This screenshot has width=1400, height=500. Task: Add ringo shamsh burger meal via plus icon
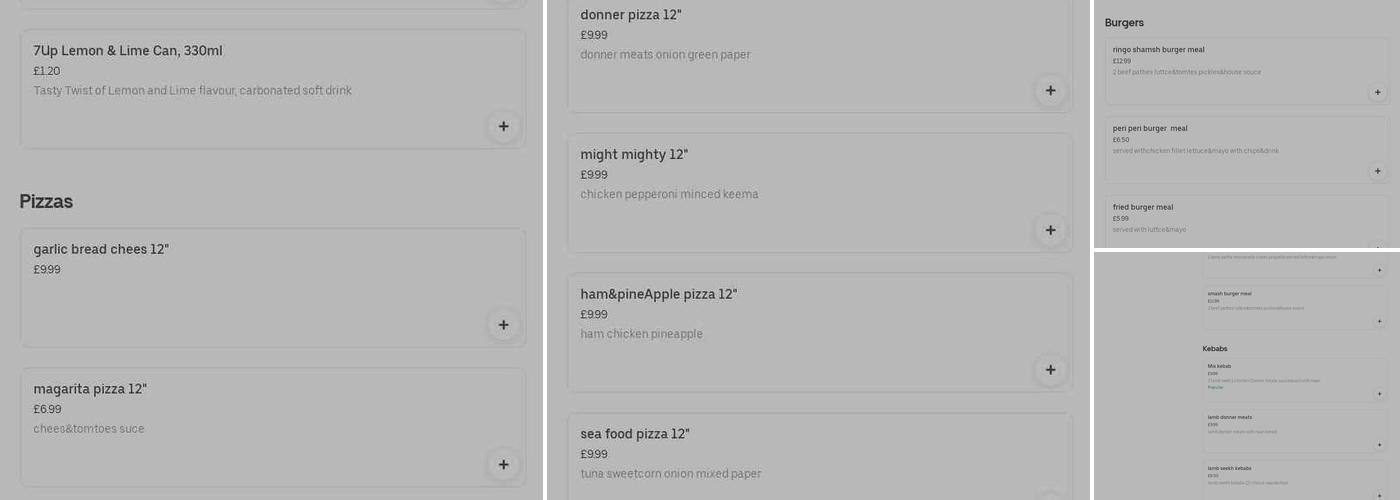tap(1377, 92)
